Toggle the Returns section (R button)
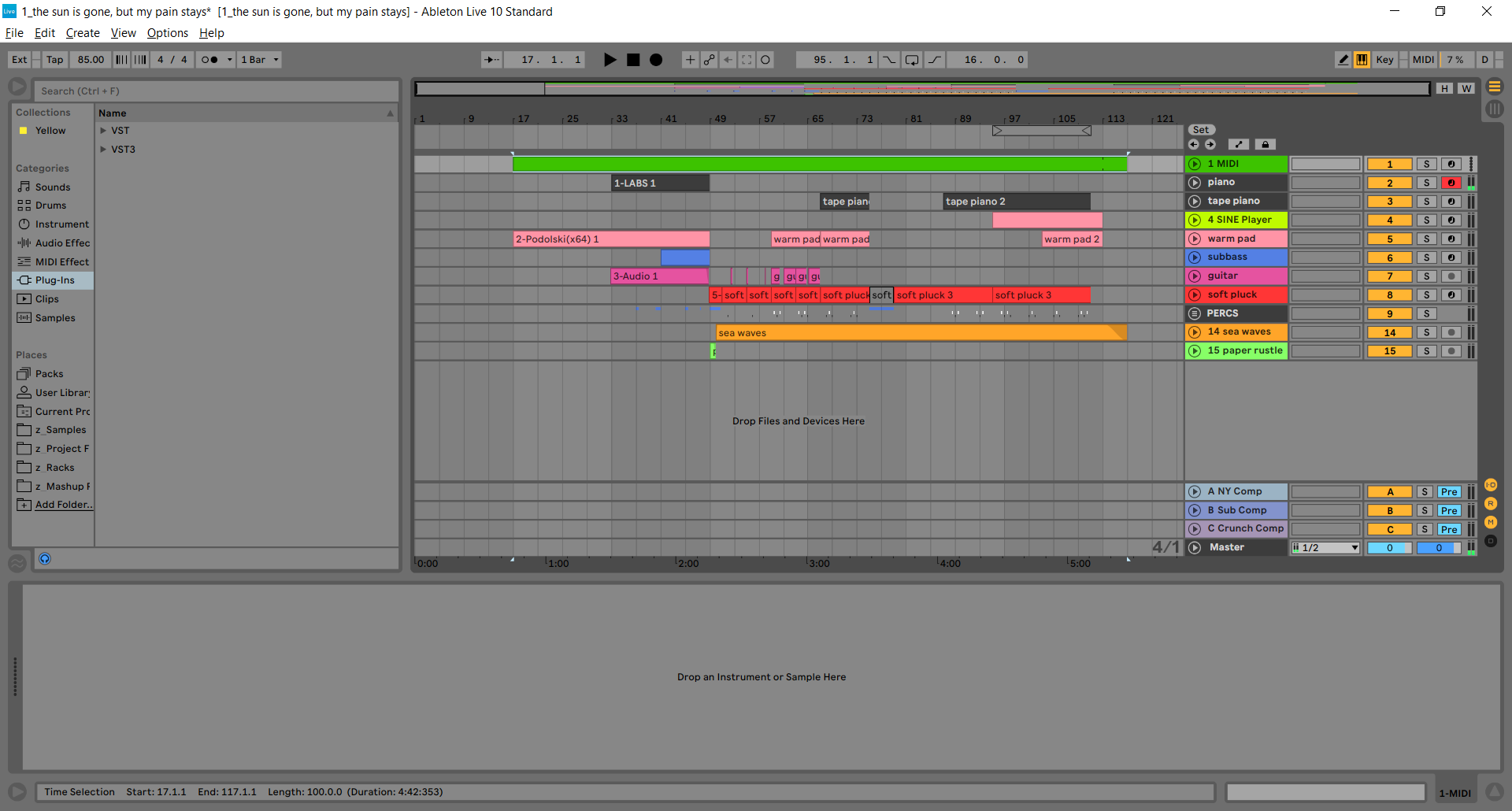The height and width of the screenshot is (811, 1512). pos(1491,504)
